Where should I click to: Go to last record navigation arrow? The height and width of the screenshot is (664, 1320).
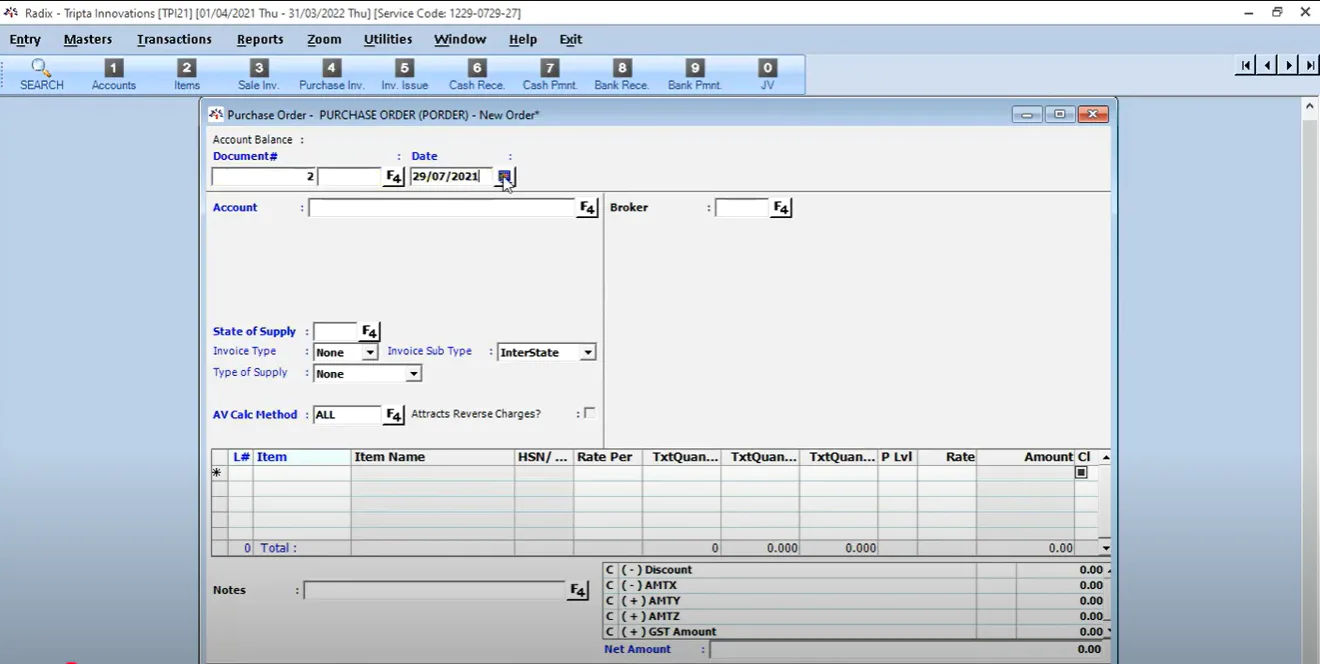click(1310, 66)
